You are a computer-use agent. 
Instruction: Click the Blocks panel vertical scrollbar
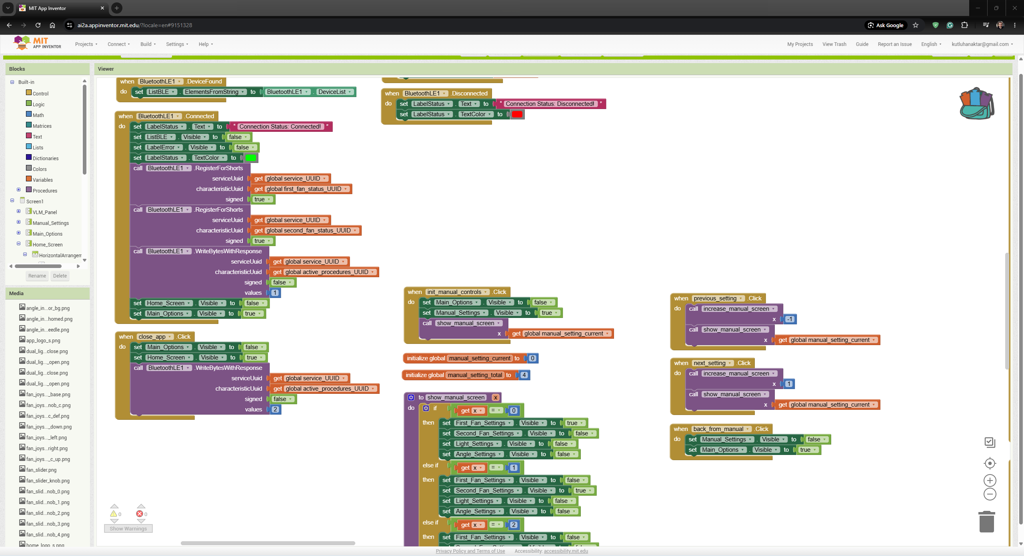(84, 129)
